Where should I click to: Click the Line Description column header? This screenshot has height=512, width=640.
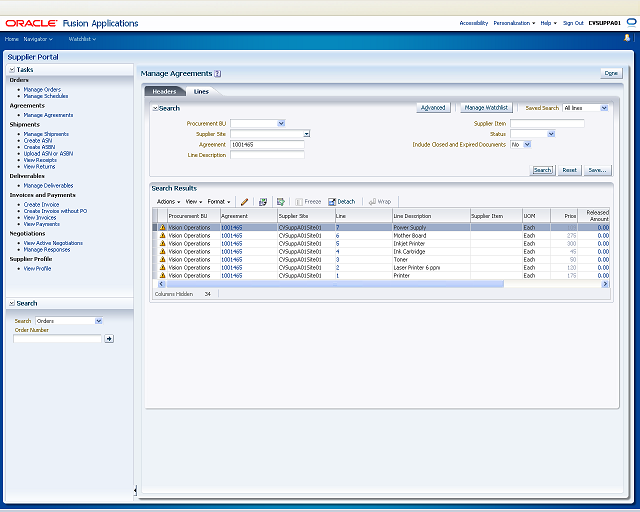431,216
